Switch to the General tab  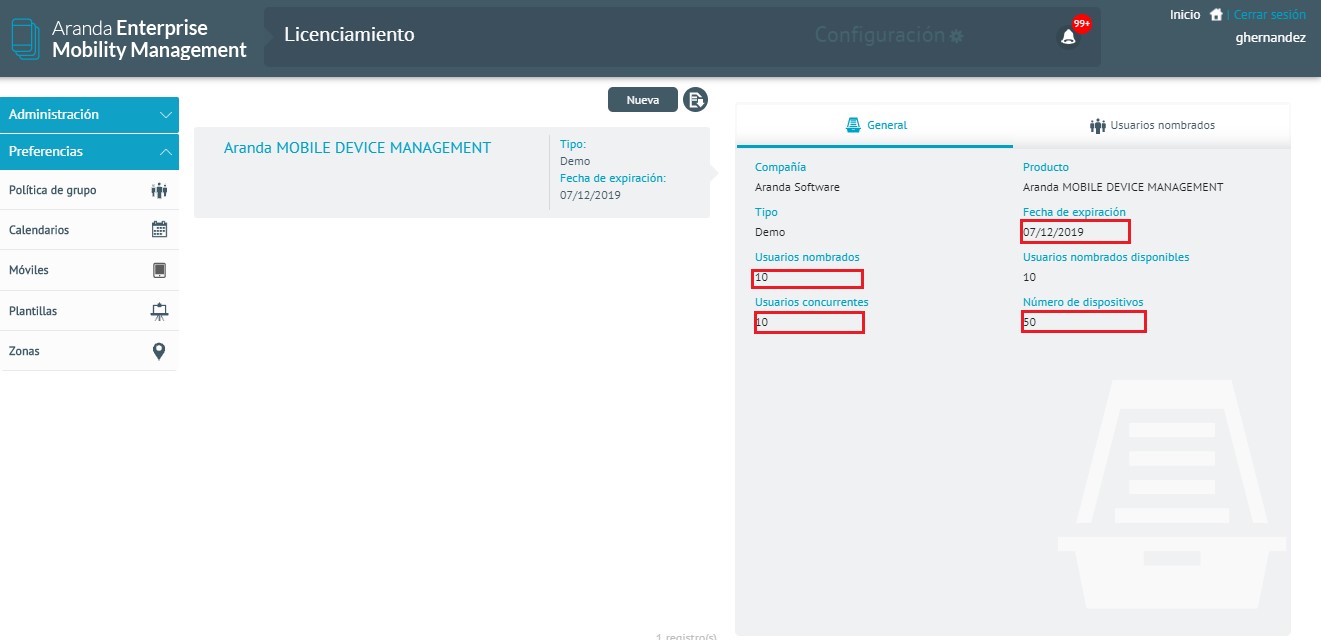click(875, 126)
